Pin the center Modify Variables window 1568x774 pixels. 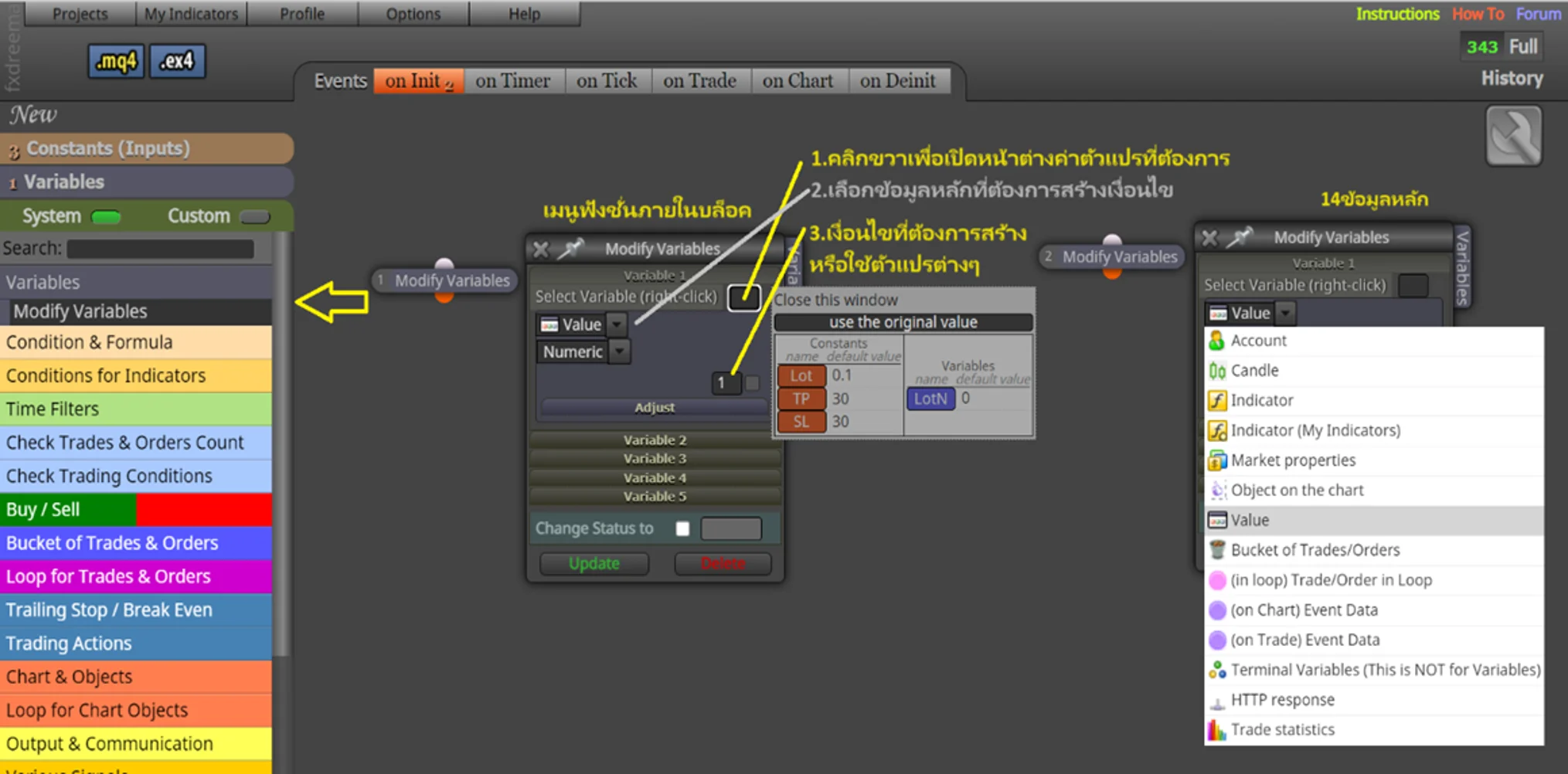pos(573,249)
